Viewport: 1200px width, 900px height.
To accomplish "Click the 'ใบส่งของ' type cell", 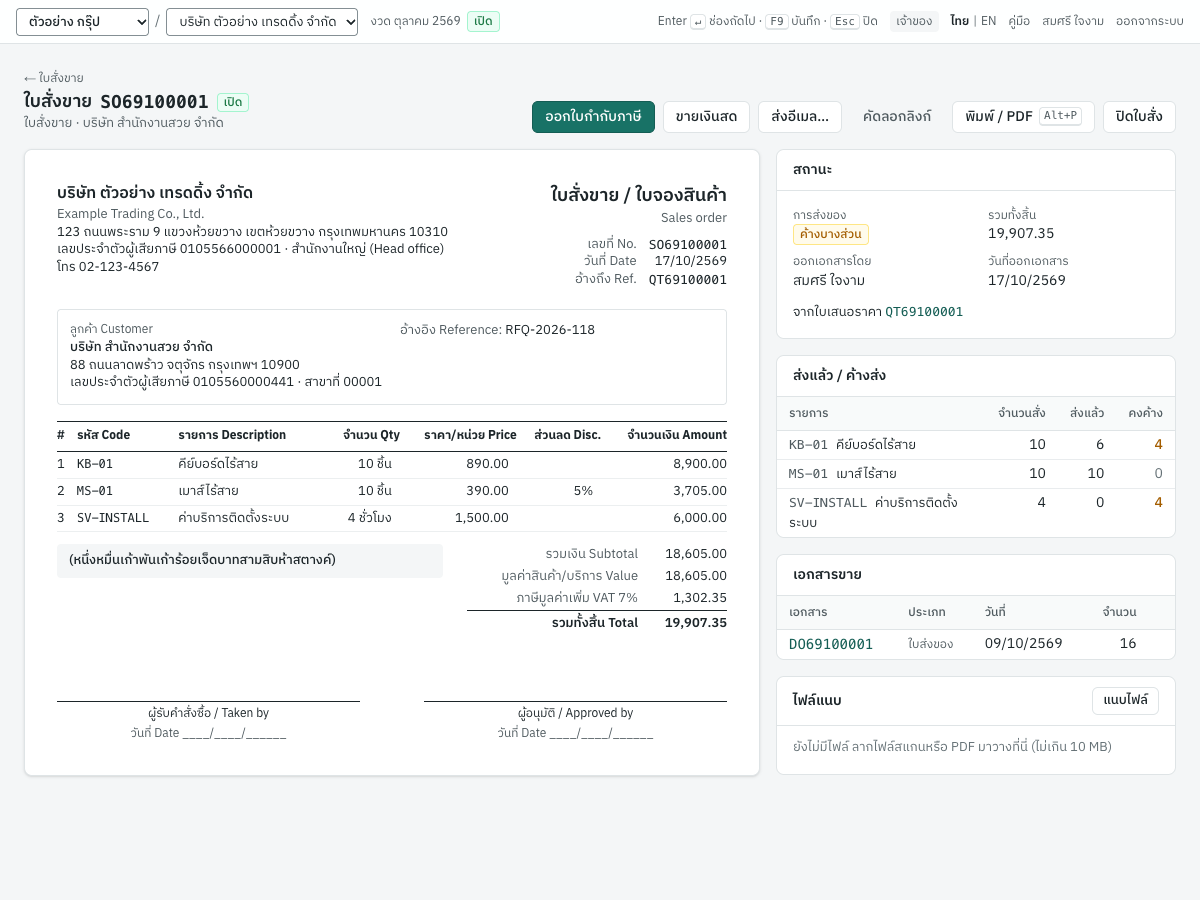I will pos(930,644).
